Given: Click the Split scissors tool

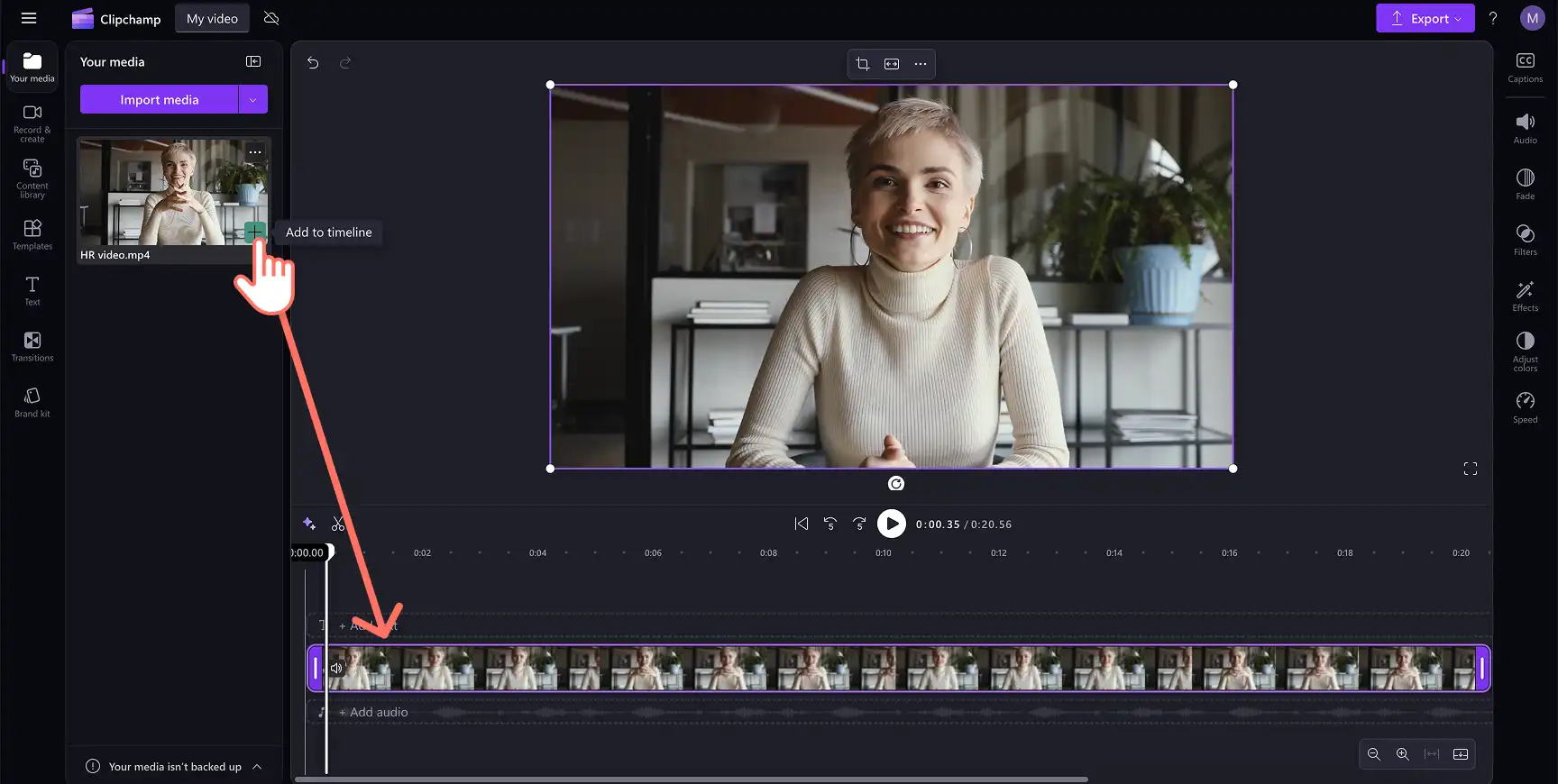Looking at the screenshot, I should tap(338, 524).
